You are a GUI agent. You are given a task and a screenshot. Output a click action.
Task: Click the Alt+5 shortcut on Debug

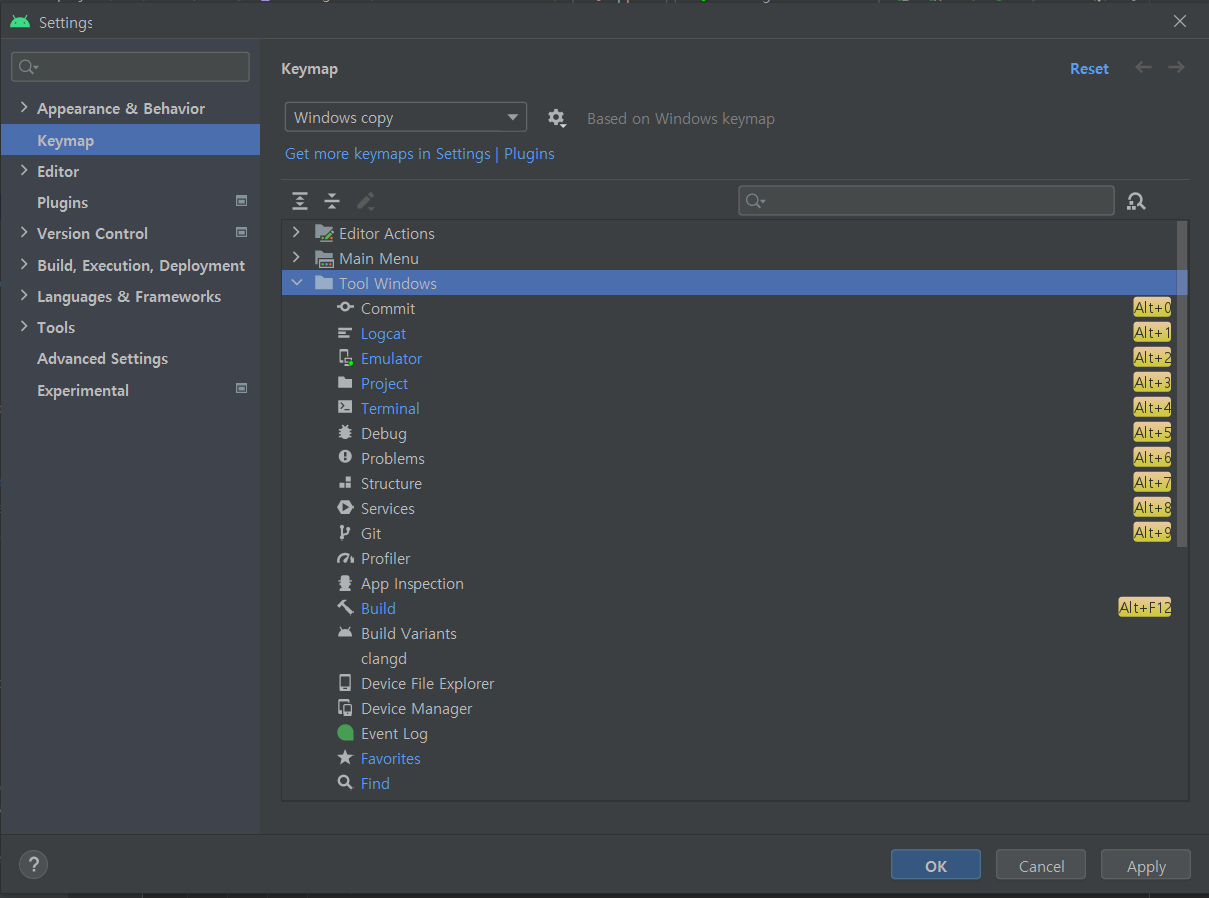(x=1152, y=433)
